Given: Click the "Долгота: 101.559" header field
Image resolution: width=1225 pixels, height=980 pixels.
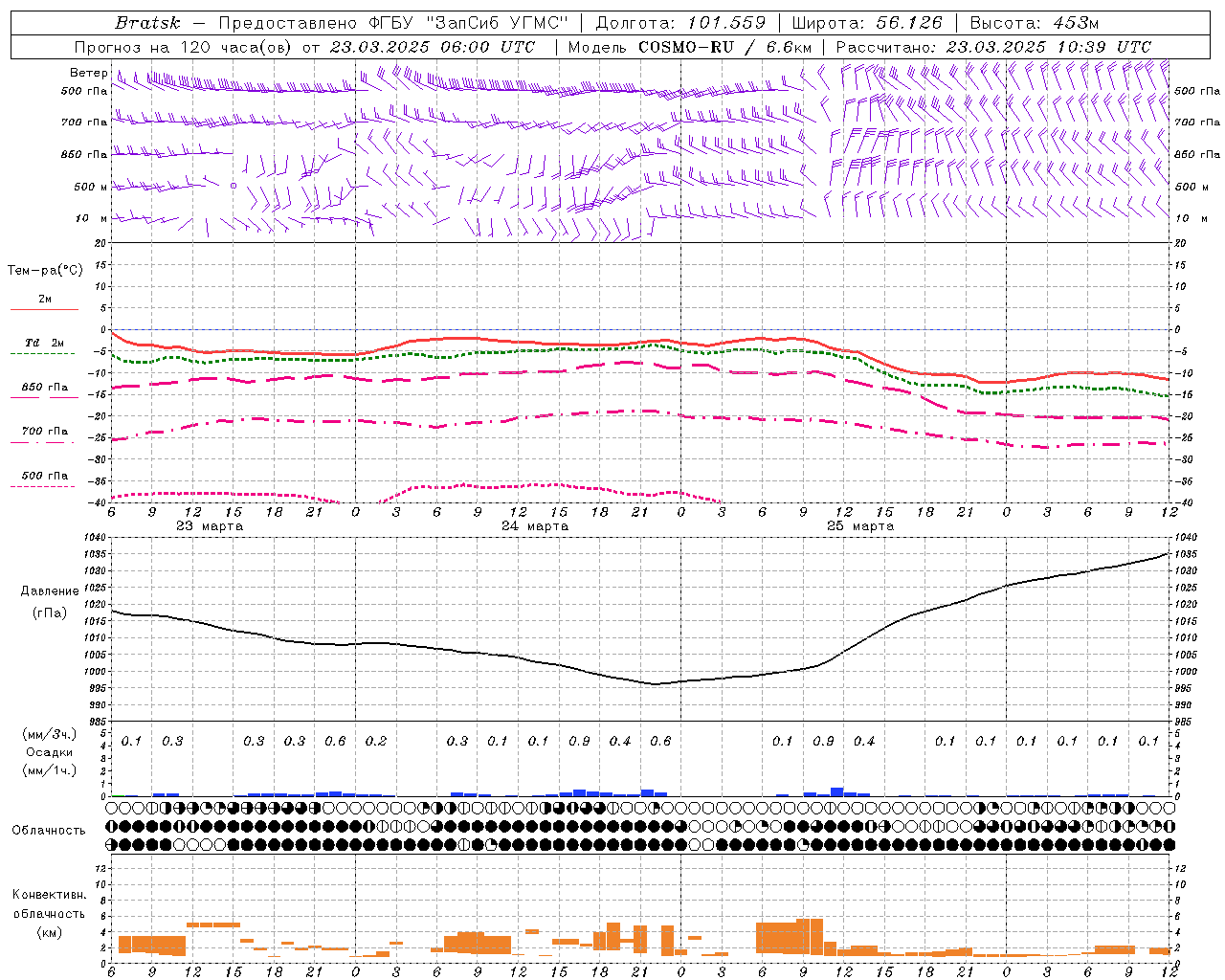Looking at the screenshot, I should point(680,22).
